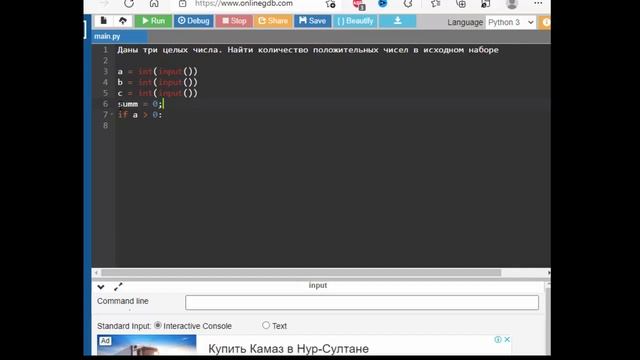Reload the page in the browser

(129, 4)
